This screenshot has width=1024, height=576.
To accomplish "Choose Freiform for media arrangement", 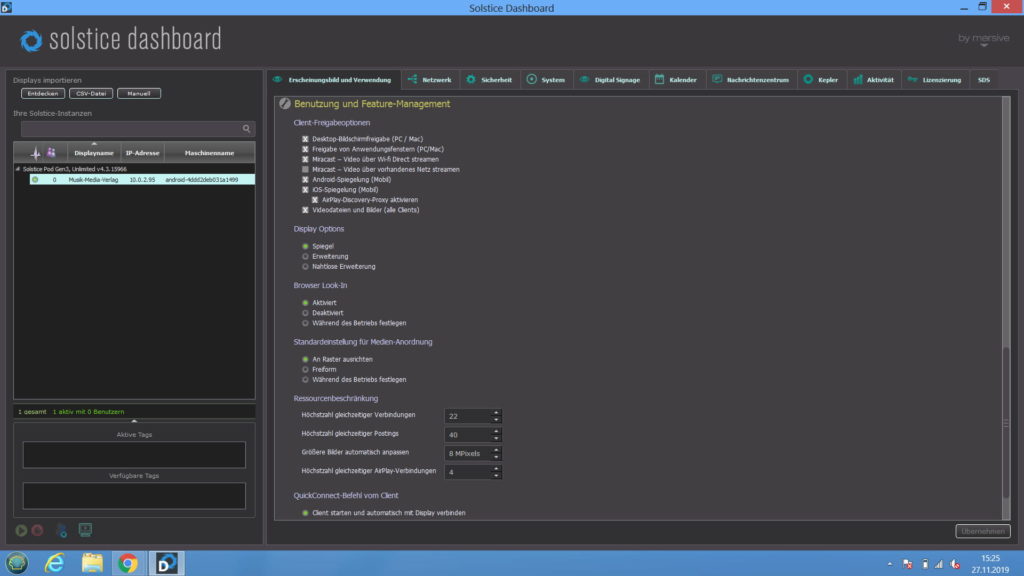I will click(305, 369).
